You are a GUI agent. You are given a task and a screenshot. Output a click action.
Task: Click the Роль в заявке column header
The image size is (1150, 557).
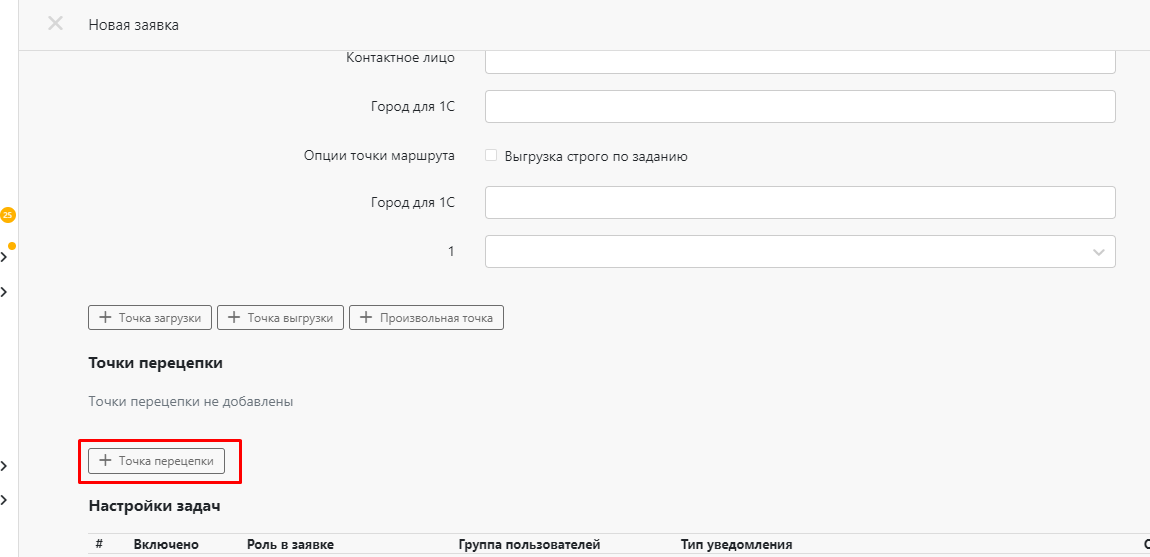[290, 545]
